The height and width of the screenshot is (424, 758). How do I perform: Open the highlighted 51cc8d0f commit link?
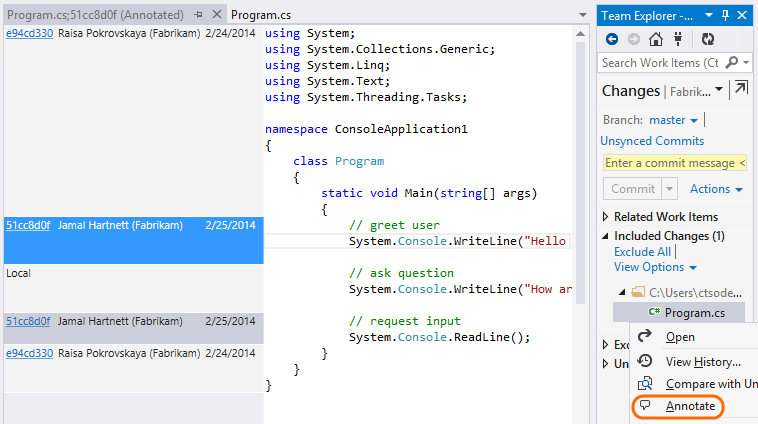pyautogui.click(x=28, y=225)
